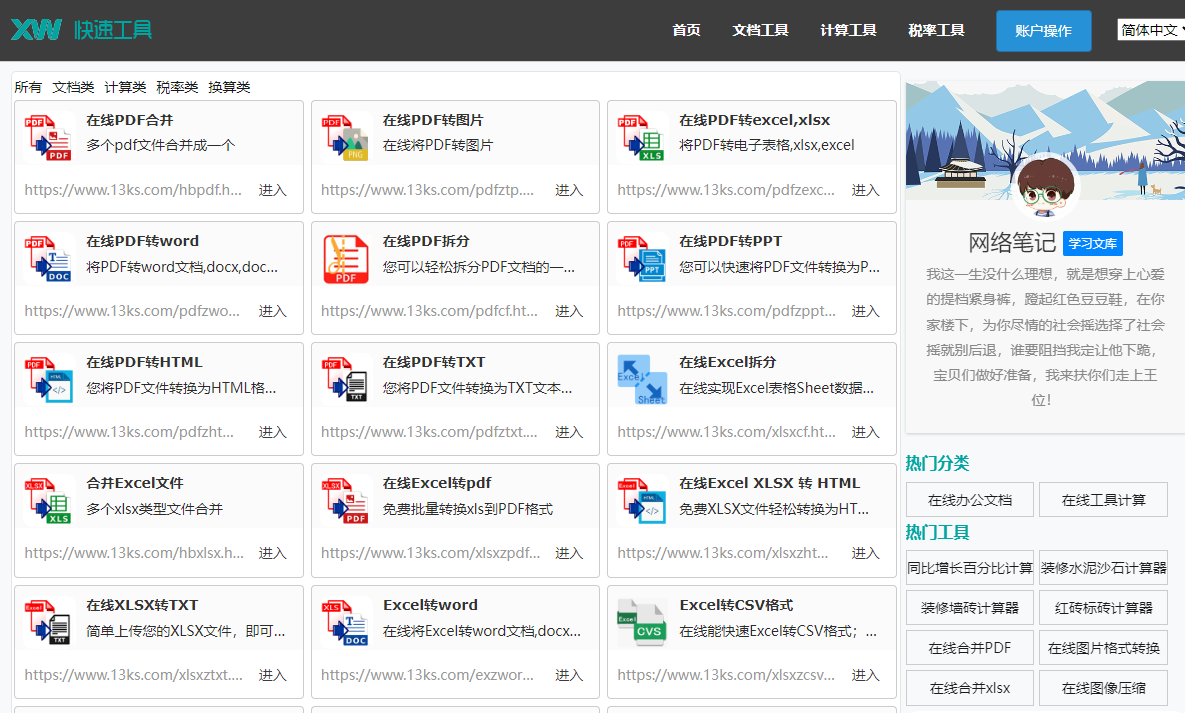Click the PDF to HTML icon
The width and height of the screenshot is (1185, 713).
pos(49,380)
